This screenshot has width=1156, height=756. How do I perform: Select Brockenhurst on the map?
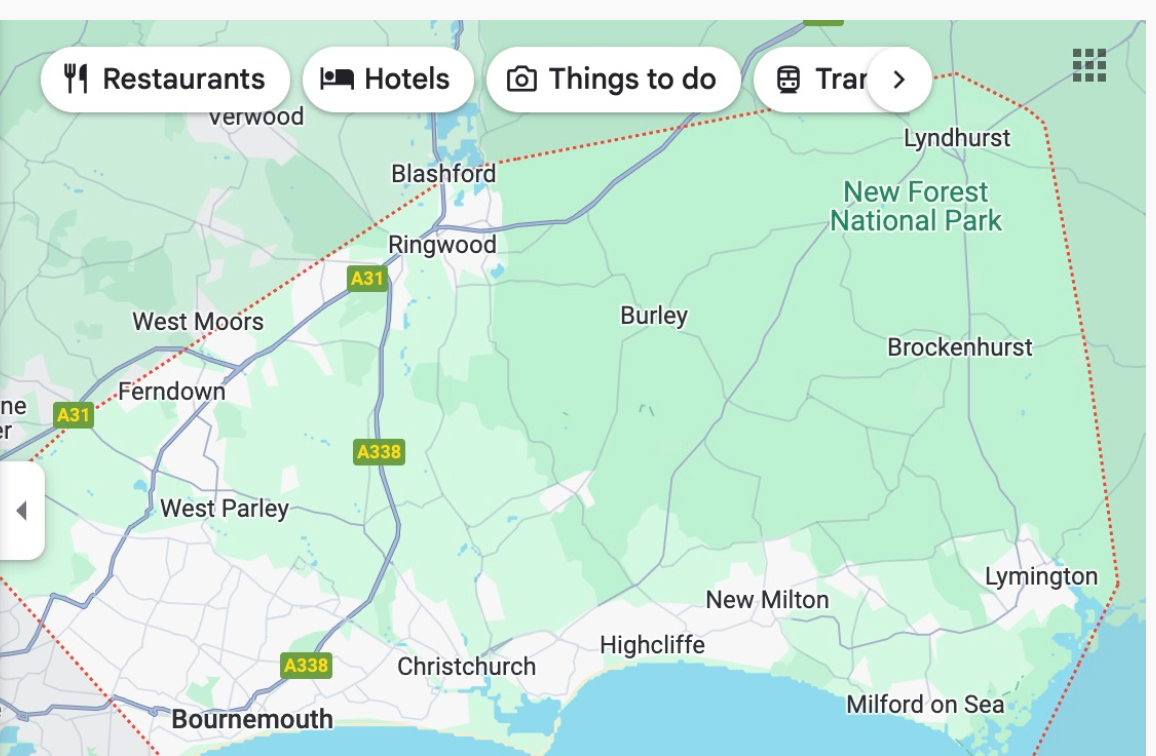(959, 347)
